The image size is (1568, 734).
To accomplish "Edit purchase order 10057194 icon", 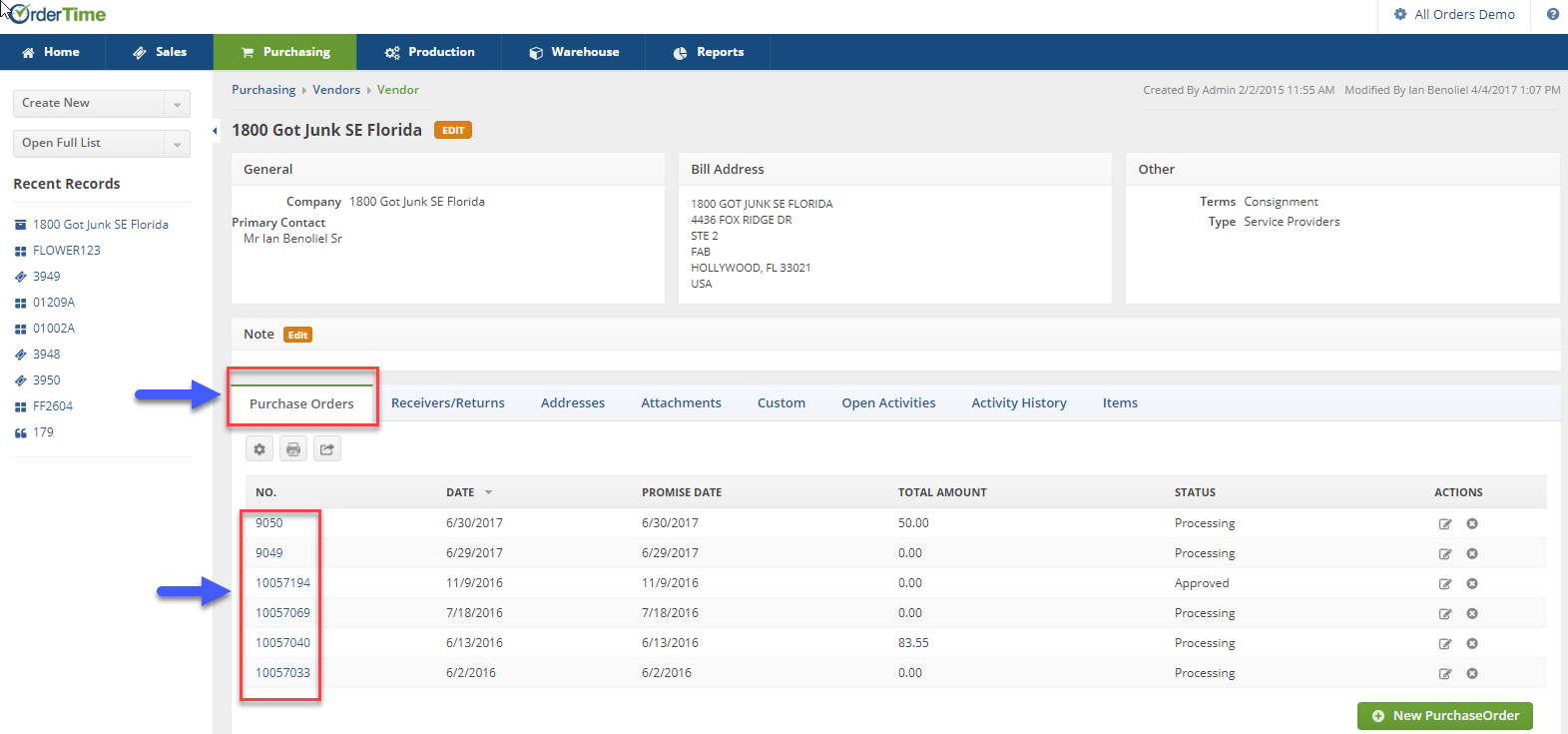I will (x=1445, y=584).
